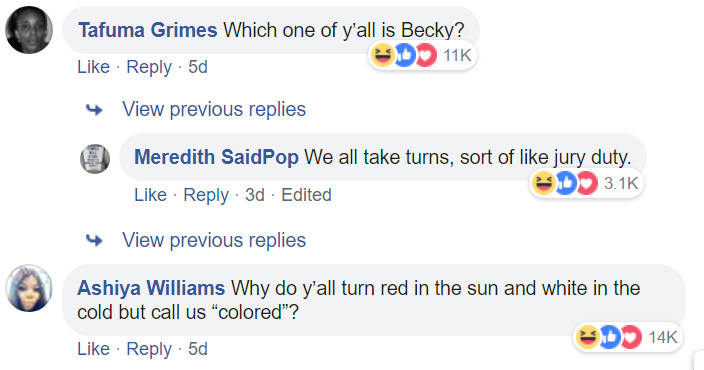The height and width of the screenshot is (370, 704).
Task: Click the thumbs-up reaction on Tafuma's comment
Action: click(405, 56)
